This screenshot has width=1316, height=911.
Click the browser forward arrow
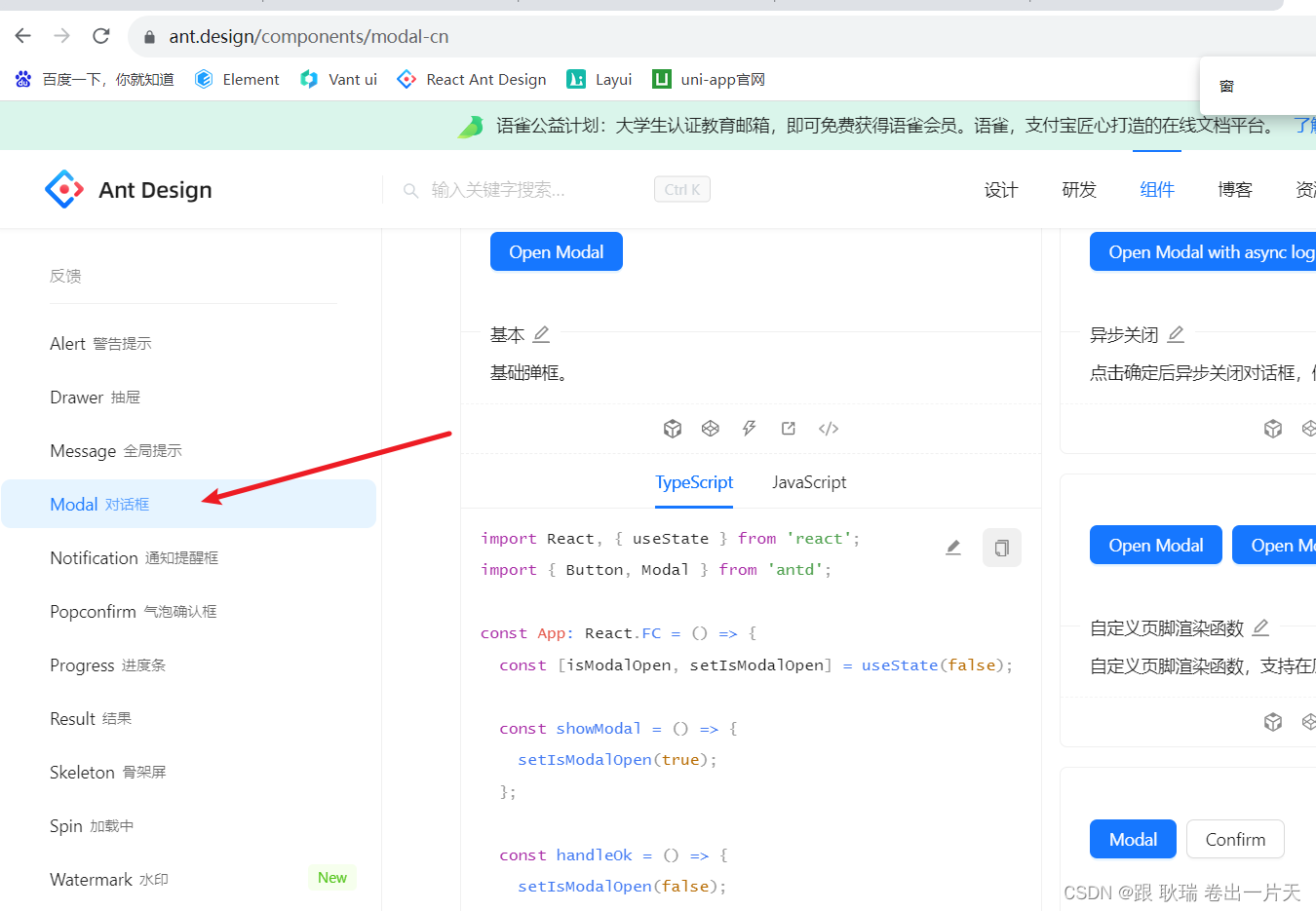click(x=62, y=36)
